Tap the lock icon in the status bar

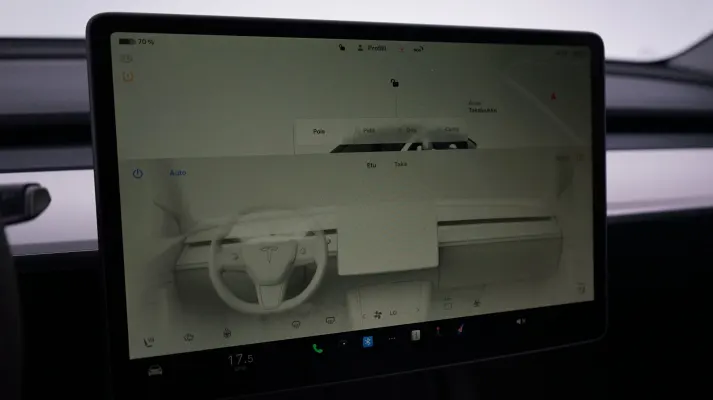pos(342,47)
